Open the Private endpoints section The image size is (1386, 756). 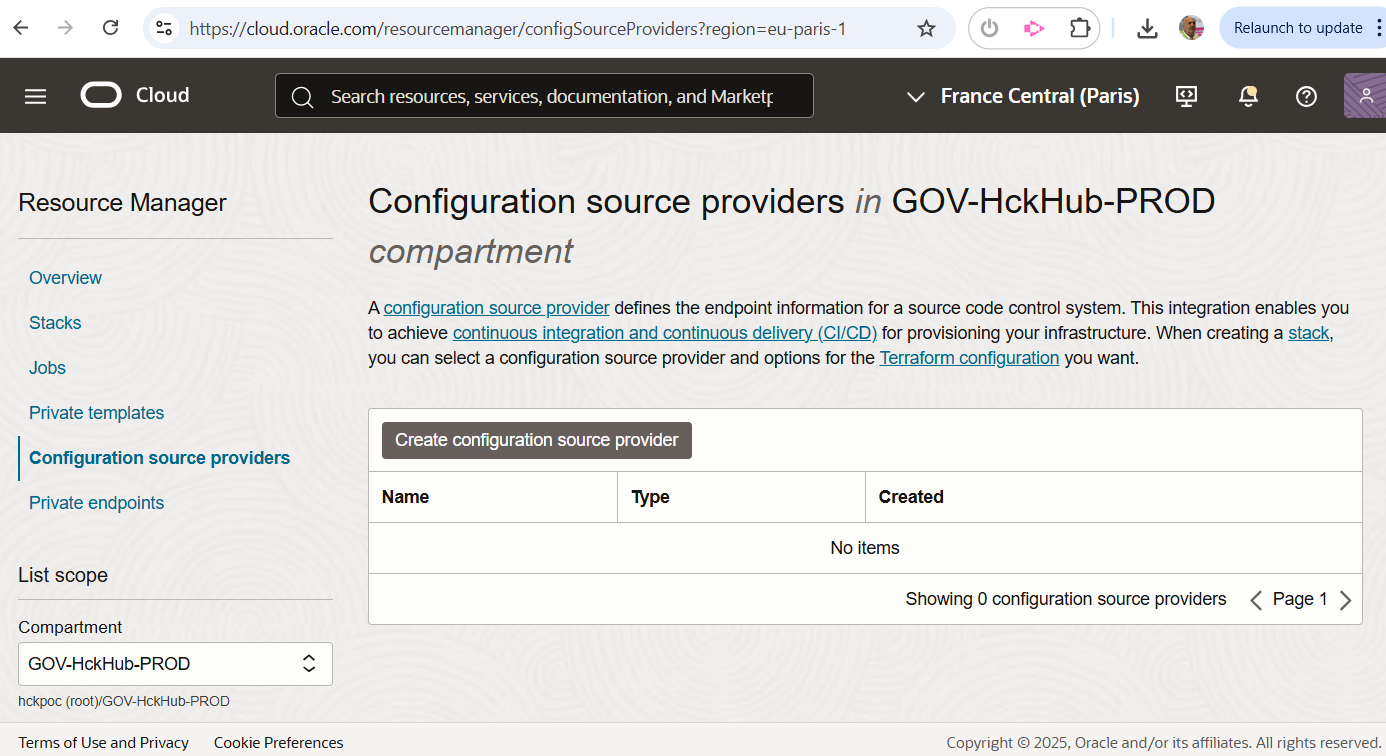click(x=96, y=502)
